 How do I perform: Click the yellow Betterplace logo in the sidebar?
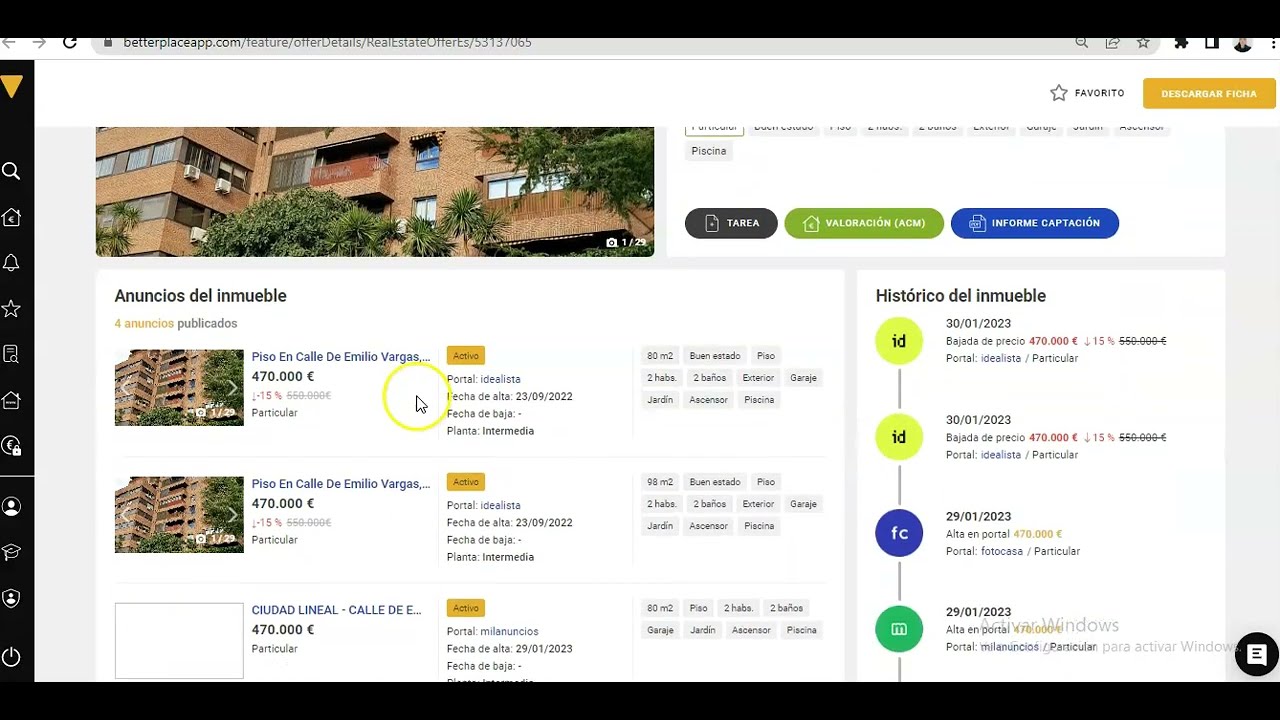(11, 88)
